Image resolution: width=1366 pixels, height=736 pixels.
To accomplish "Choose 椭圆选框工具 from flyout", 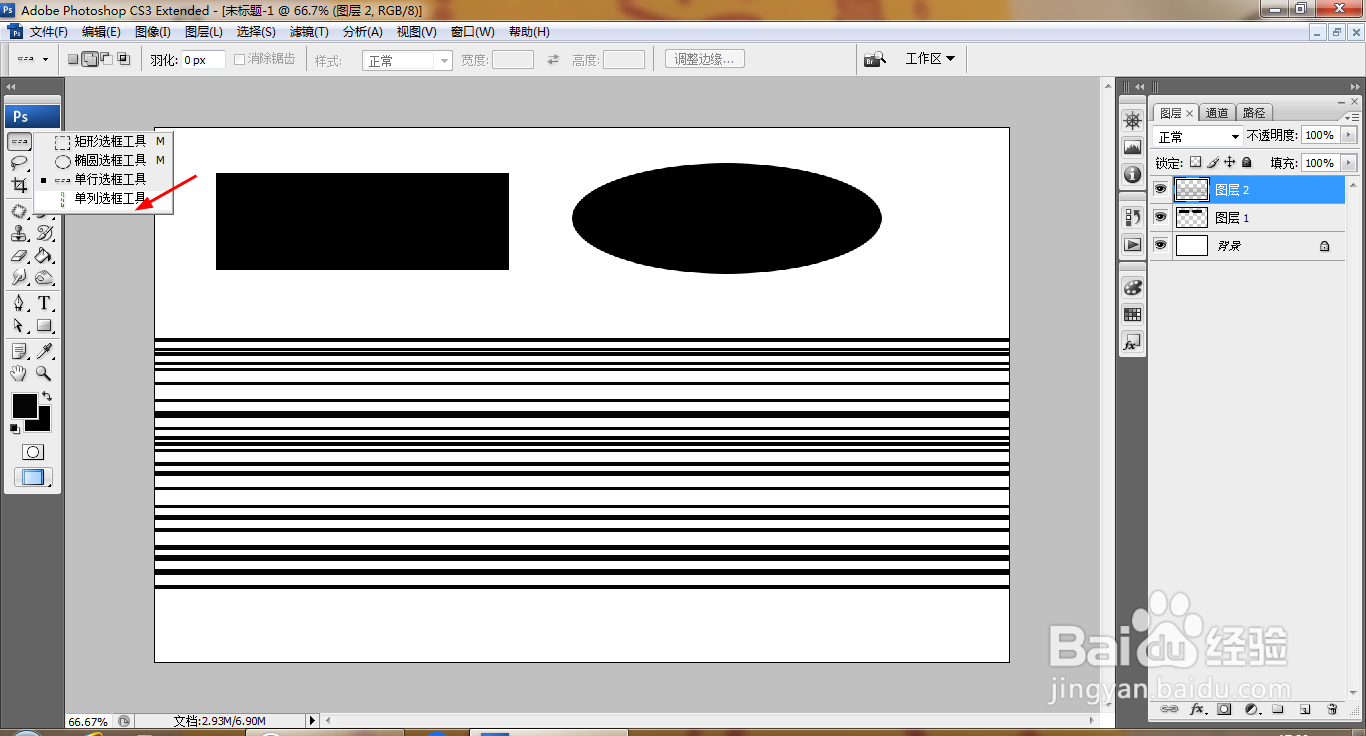I will tap(105, 160).
